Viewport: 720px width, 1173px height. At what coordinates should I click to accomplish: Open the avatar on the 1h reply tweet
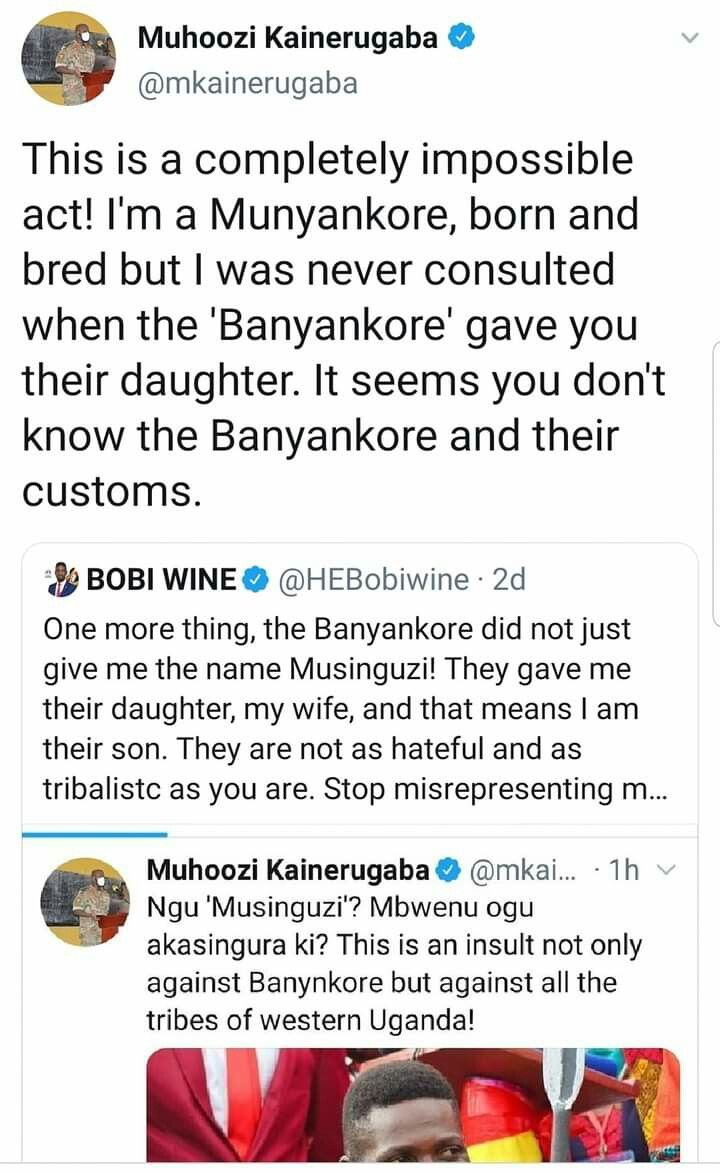pos(85,901)
